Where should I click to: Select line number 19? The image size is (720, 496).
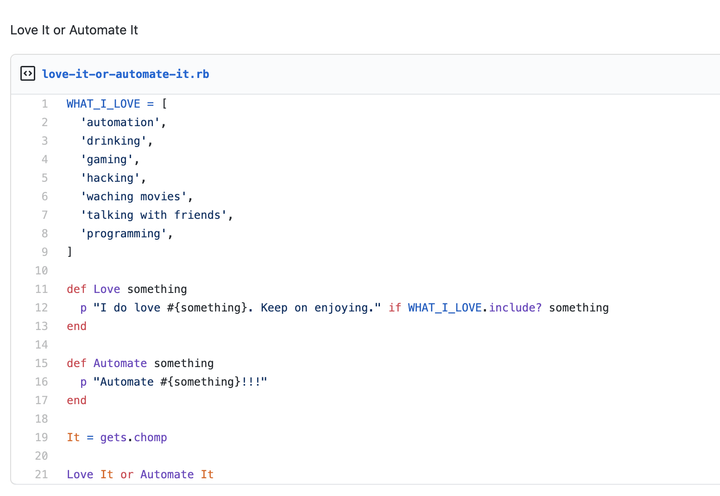41,437
